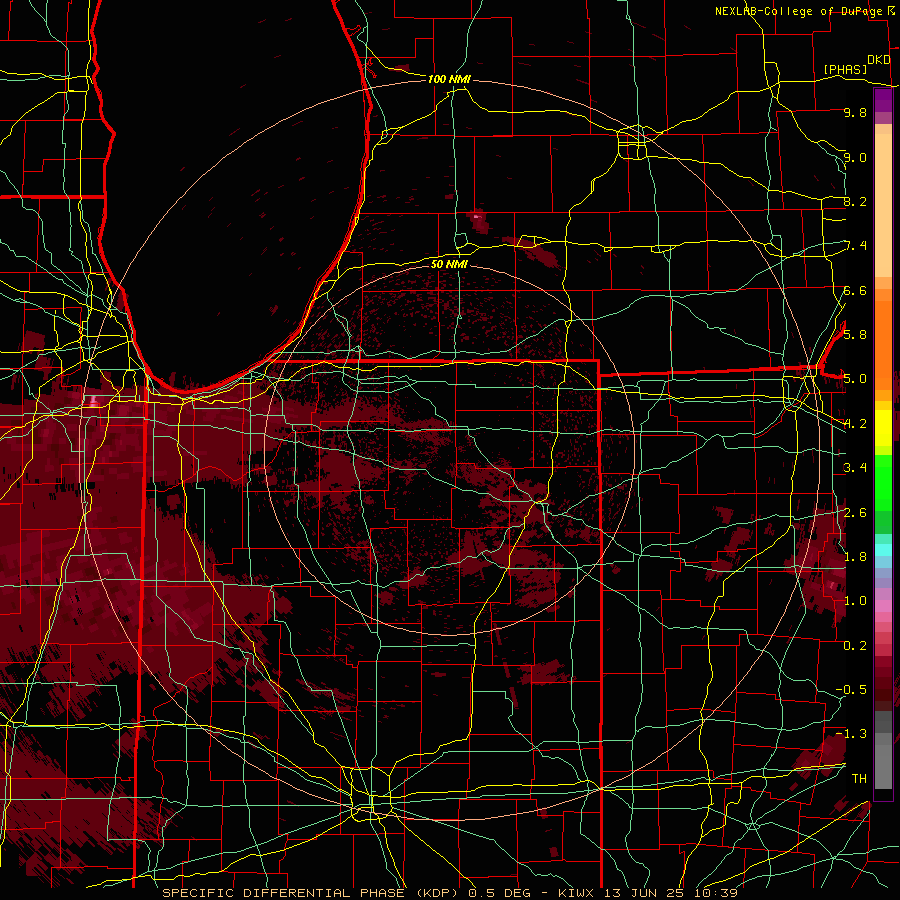Click the 4.2 scale value
Screen dimensions: 900x900
click(855, 424)
